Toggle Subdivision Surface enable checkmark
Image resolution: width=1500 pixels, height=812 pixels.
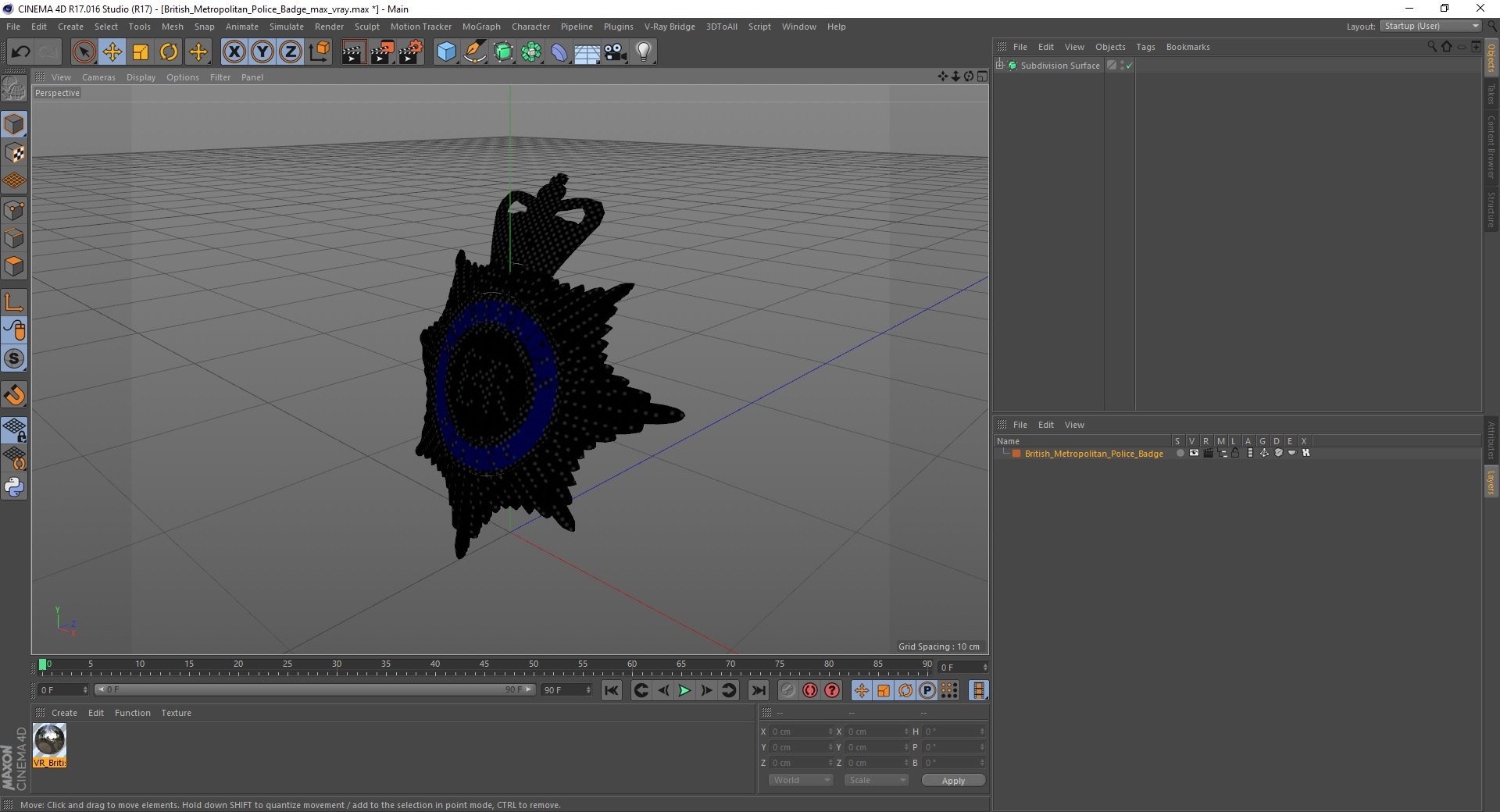[1129, 66]
